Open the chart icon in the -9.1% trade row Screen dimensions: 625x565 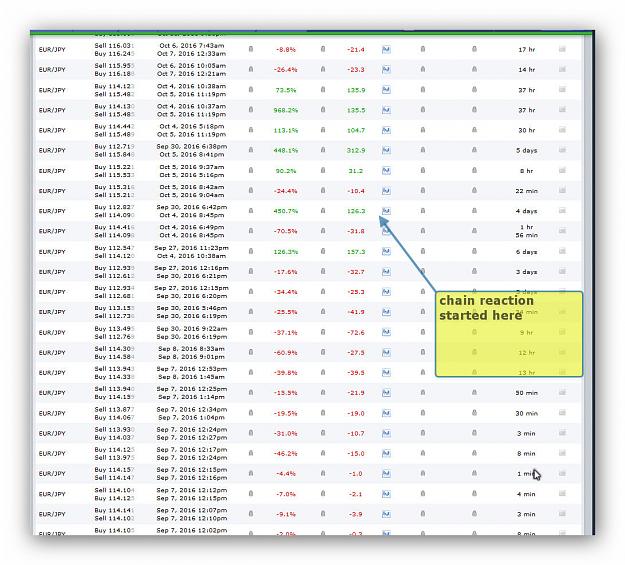coord(386,514)
